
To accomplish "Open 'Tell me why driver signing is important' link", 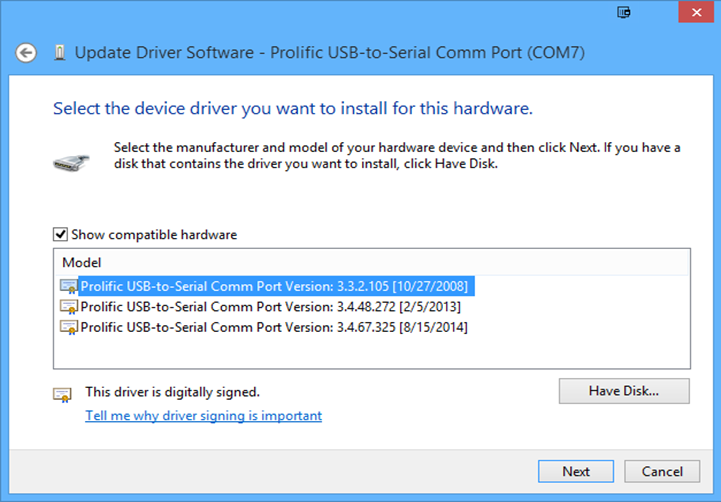I will [203, 415].
